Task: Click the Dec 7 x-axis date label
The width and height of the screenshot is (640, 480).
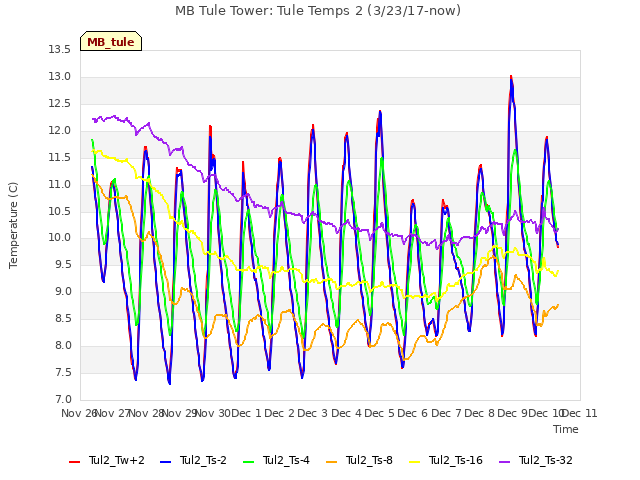Action: 446,413
